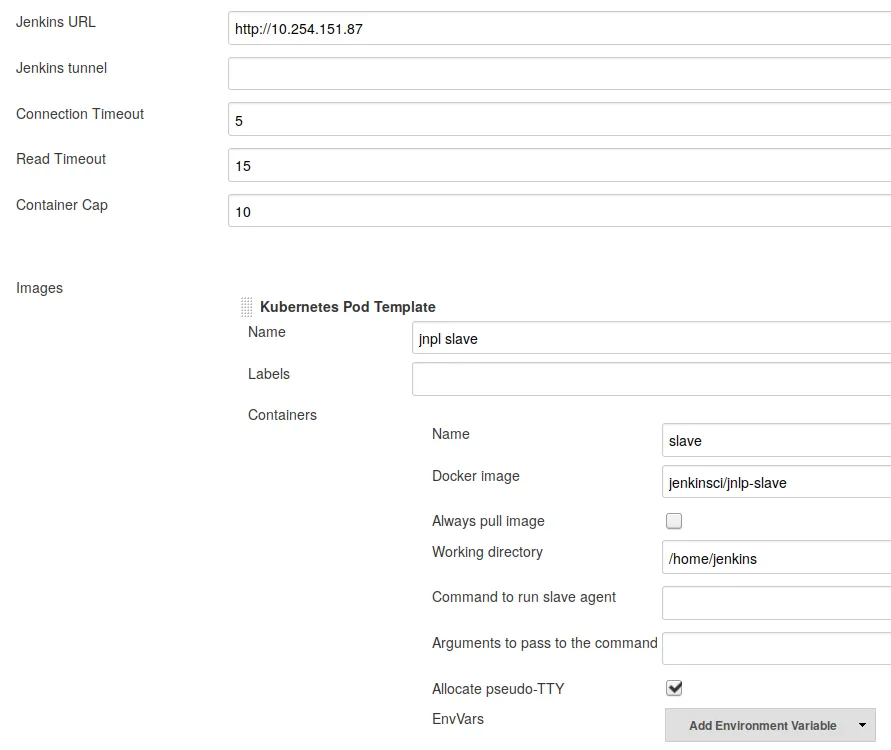Click the container Name field containing slave
Image resolution: width=891 pixels, height=750 pixels.
tap(775, 440)
